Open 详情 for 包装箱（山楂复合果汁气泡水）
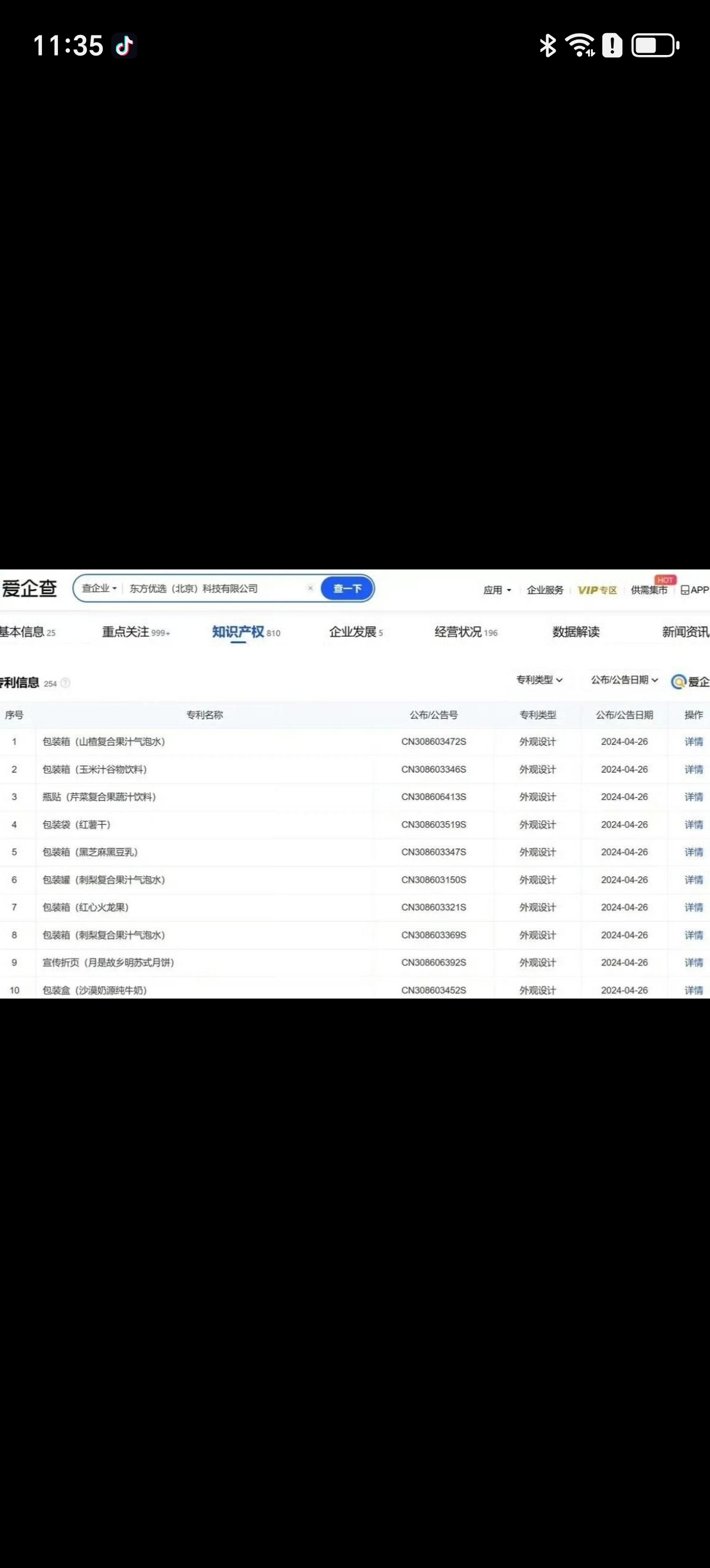 pos(693,741)
